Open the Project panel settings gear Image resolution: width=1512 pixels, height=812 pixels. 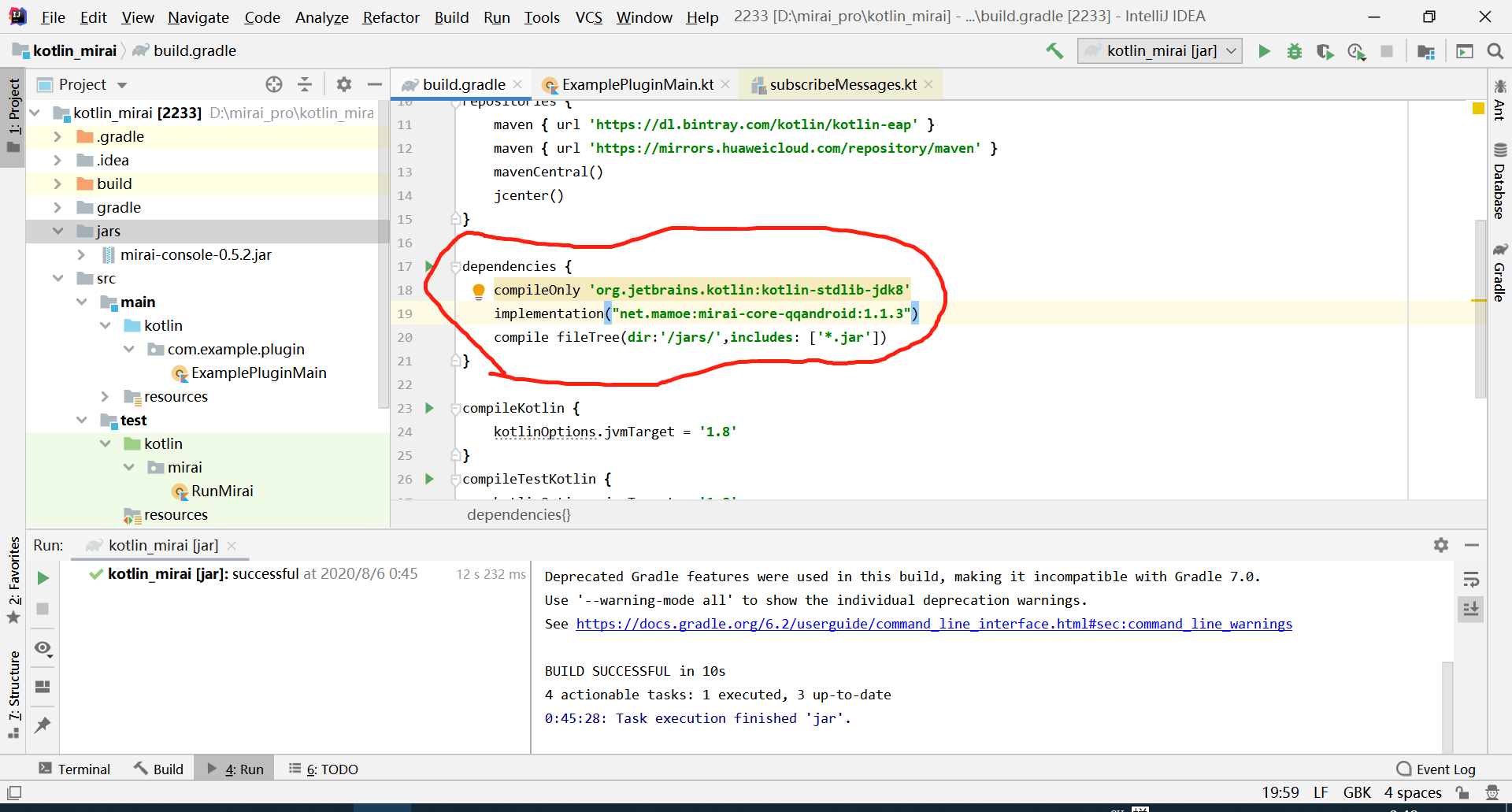click(x=344, y=84)
